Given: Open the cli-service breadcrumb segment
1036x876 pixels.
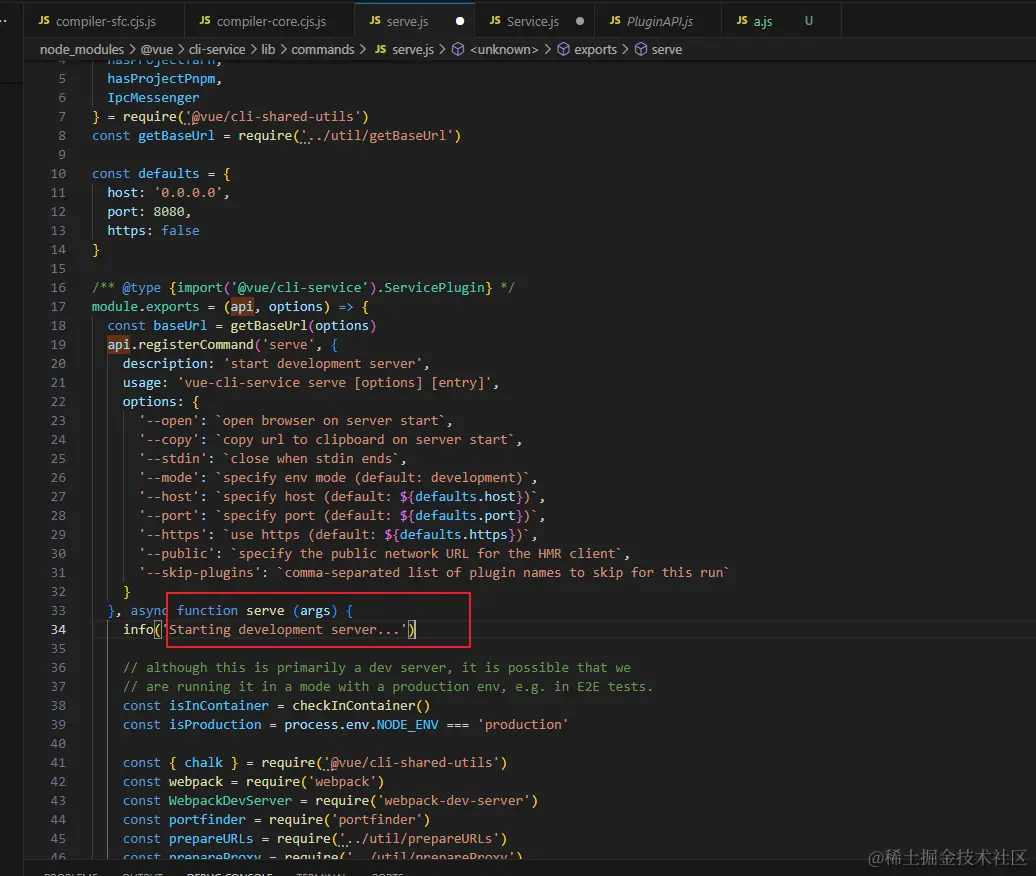Looking at the screenshot, I should [217, 50].
